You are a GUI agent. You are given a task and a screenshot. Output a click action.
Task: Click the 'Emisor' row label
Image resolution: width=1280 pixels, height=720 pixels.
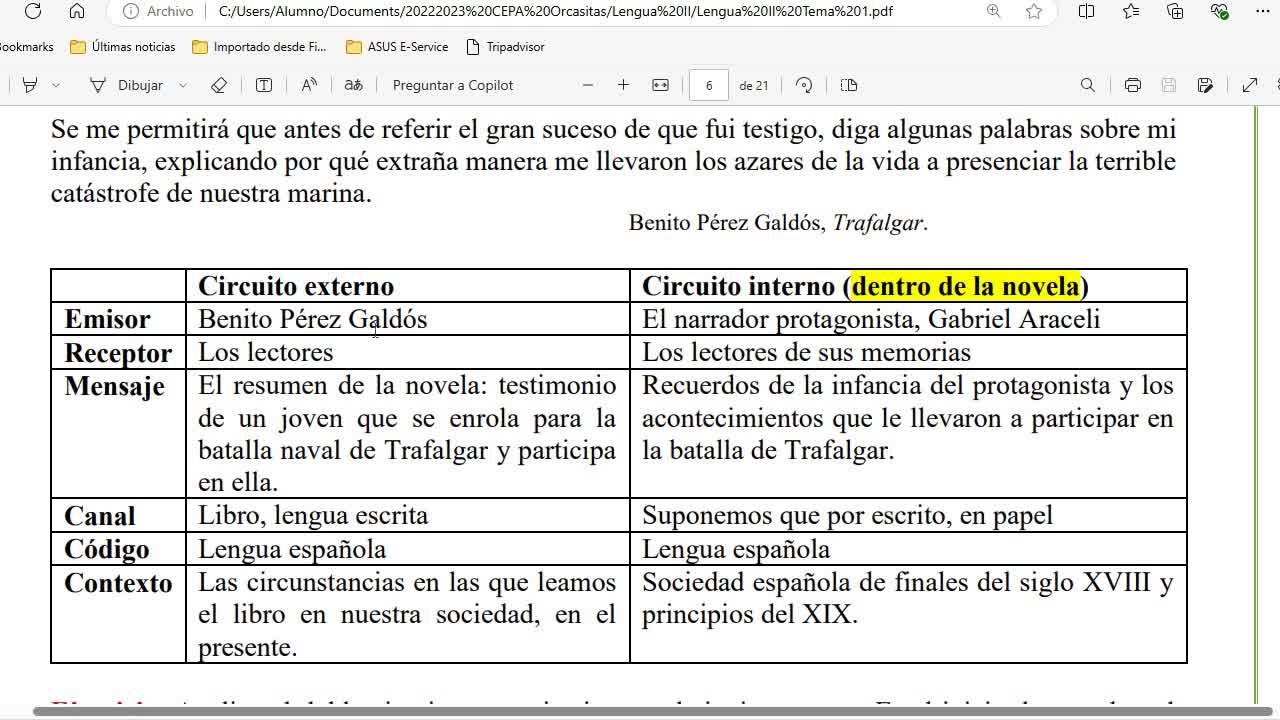107,319
